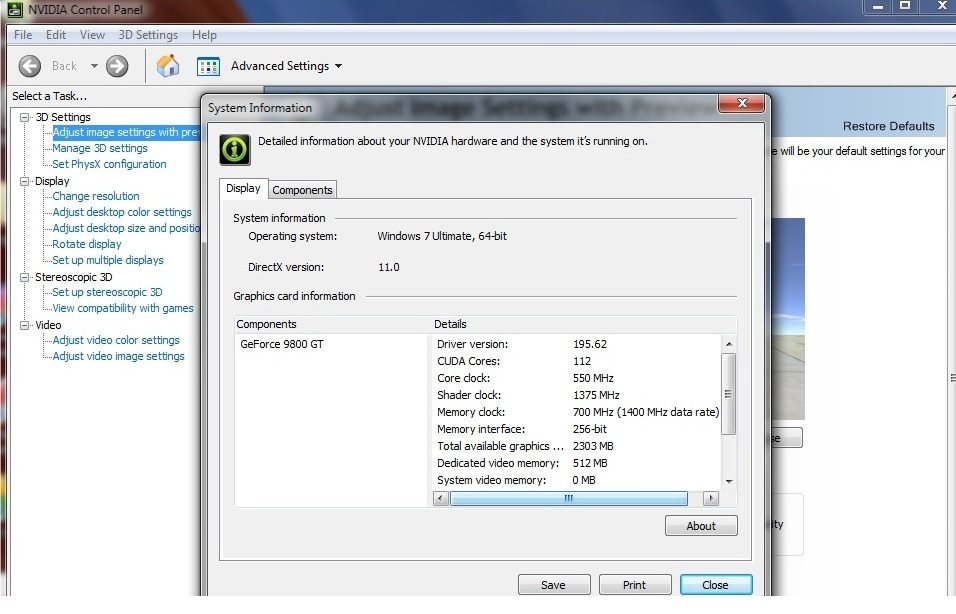Image resolution: width=956 pixels, height=614 pixels.
Task: Click the details list scroll down arrow
Action: [729, 482]
